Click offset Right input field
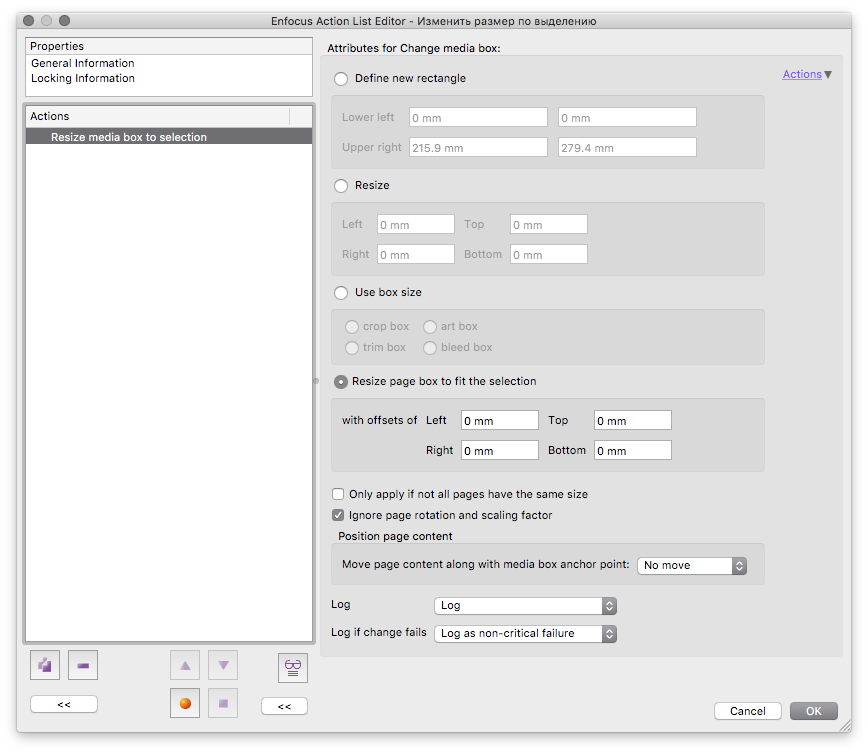This screenshot has height=753, width=868. pos(500,450)
